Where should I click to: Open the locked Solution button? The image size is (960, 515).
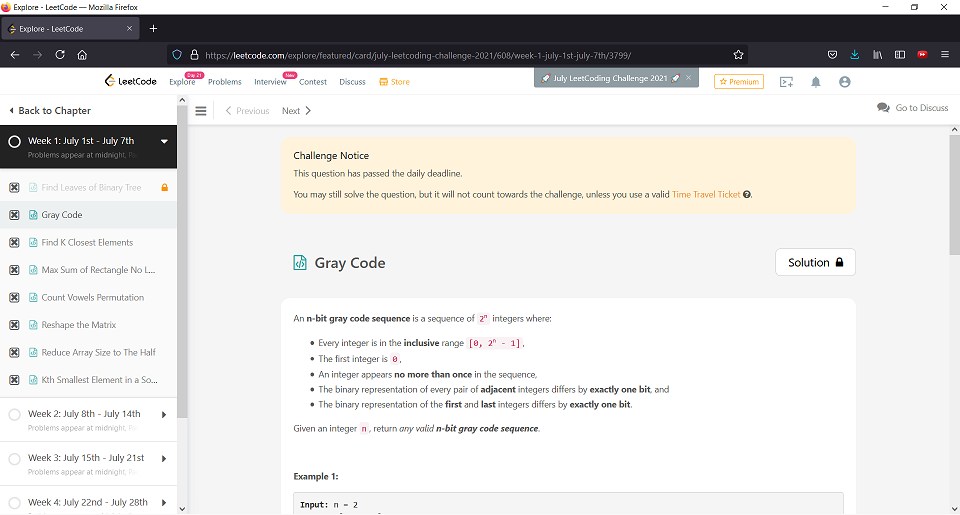tap(815, 262)
